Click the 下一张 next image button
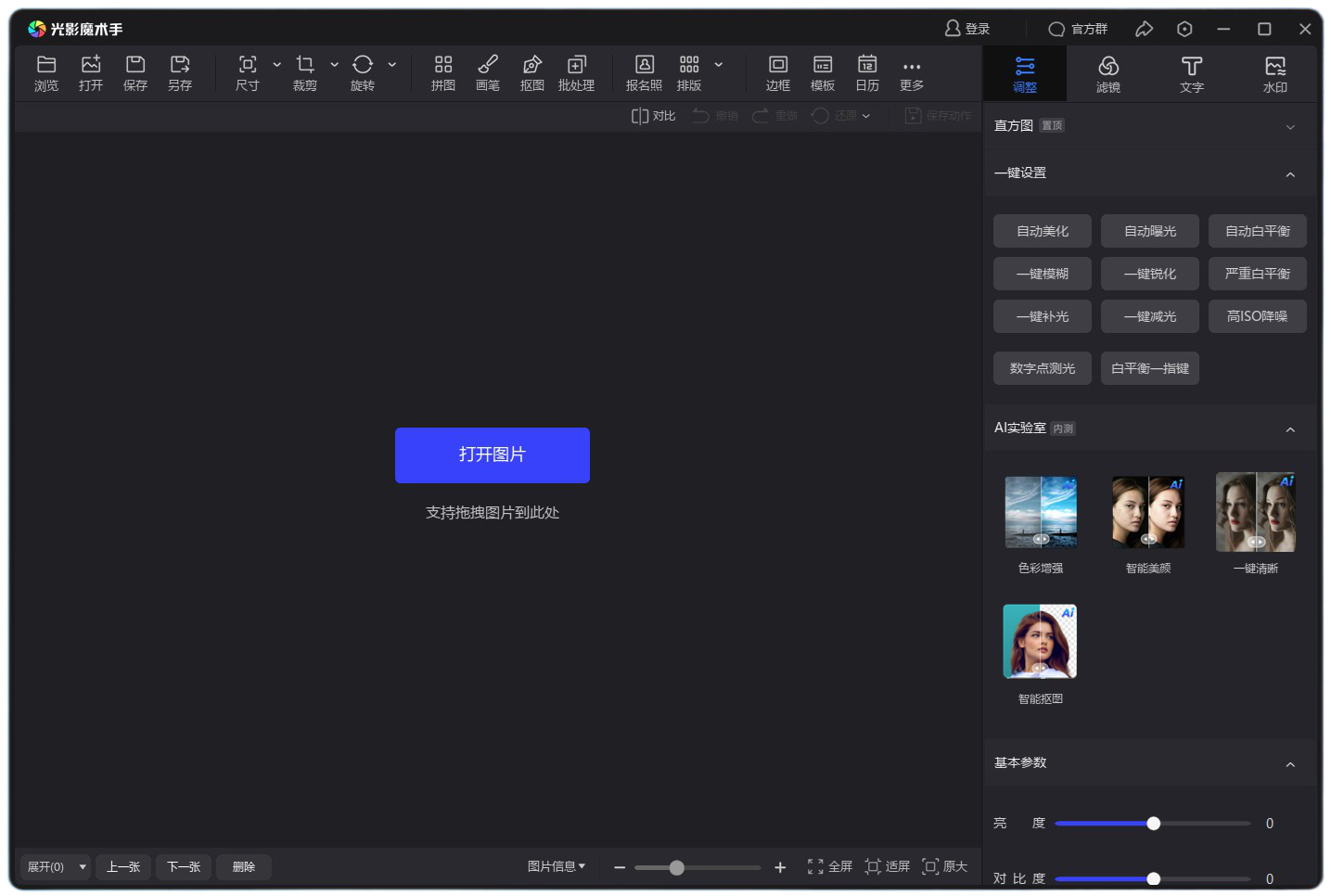Screen dimensions: 1331x896 tap(184, 867)
